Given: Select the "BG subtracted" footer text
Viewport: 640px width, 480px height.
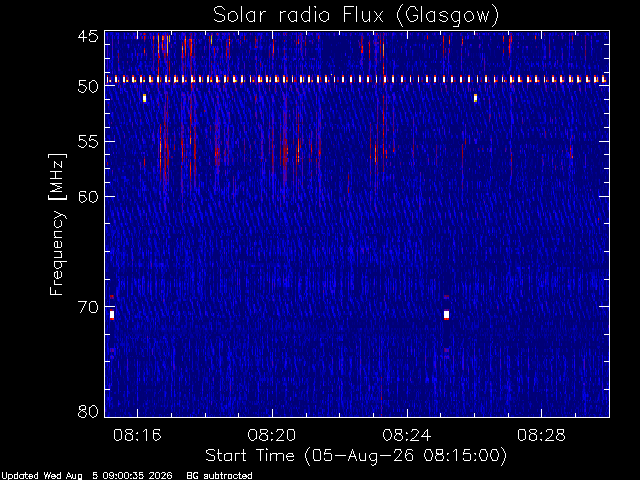Looking at the screenshot, I should (x=219, y=476).
